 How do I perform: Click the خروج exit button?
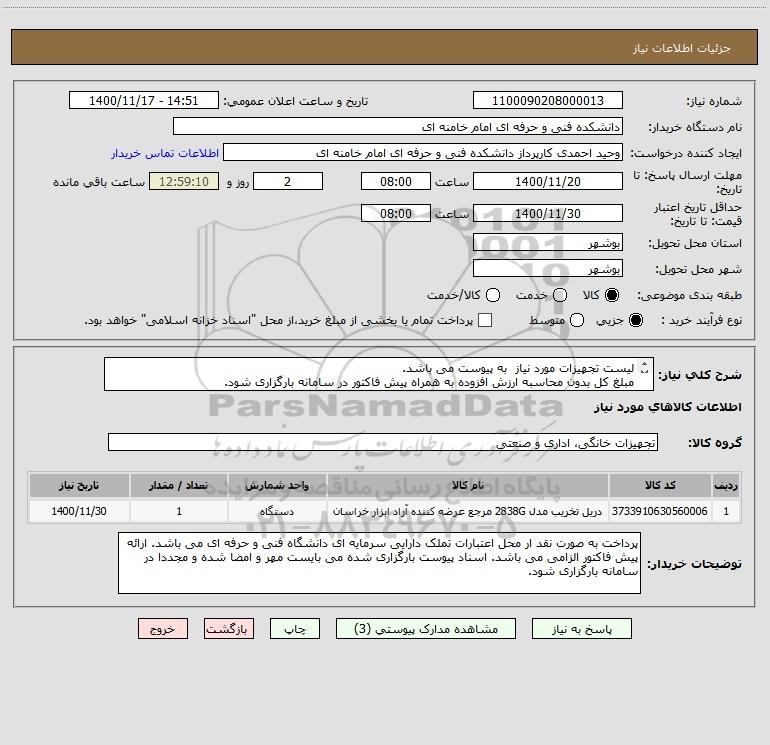163,629
